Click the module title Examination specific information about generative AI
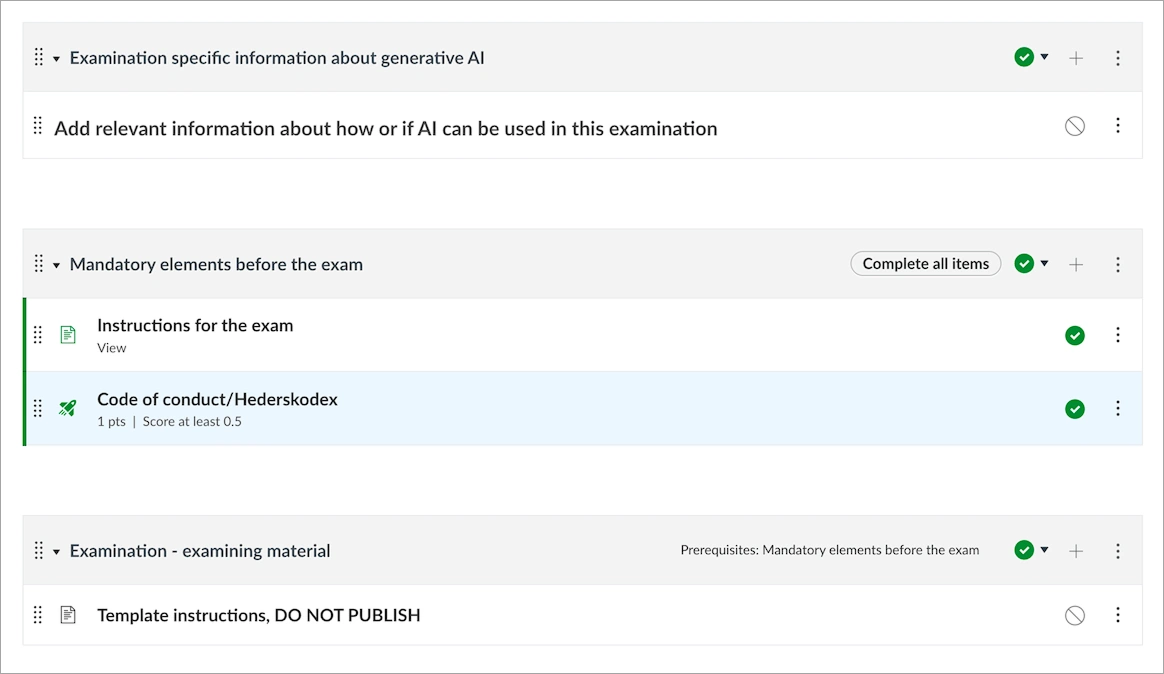 point(277,58)
